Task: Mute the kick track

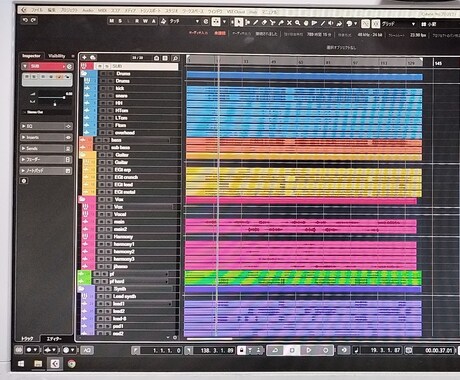Action: pos(103,88)
